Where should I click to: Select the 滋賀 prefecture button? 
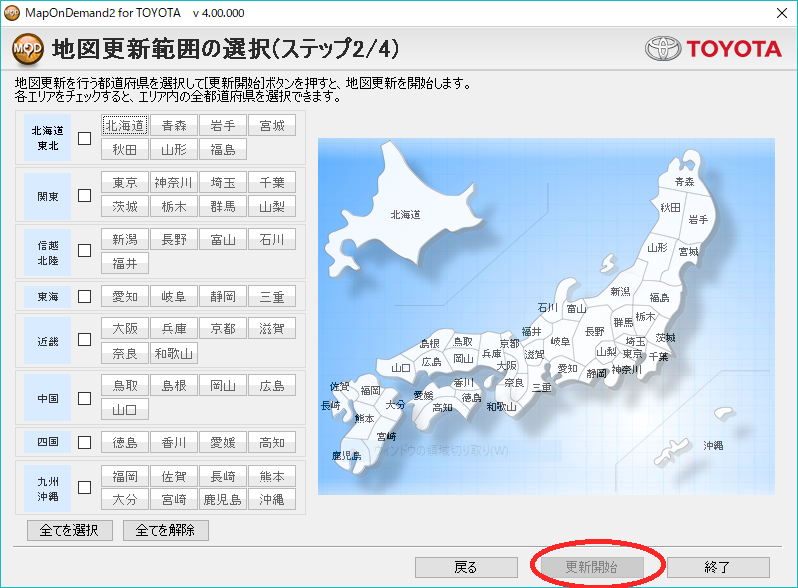[272, 328]
